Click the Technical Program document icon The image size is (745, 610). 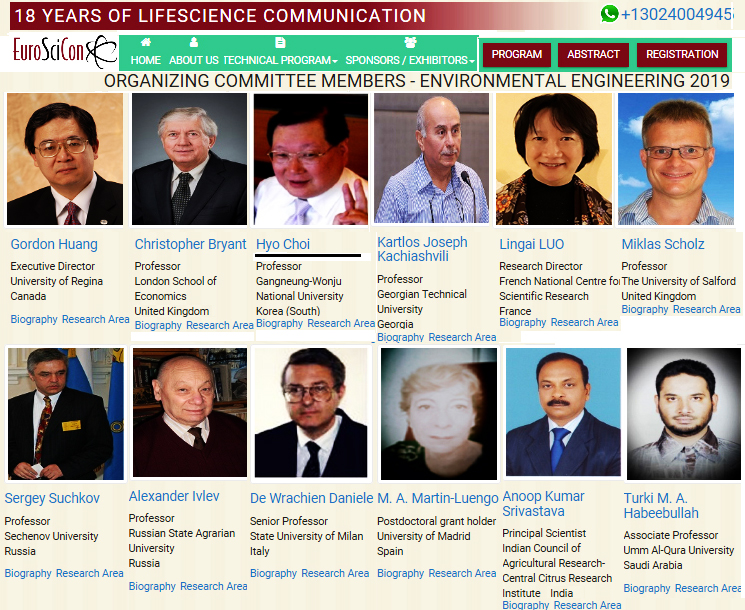pos(280,43)
